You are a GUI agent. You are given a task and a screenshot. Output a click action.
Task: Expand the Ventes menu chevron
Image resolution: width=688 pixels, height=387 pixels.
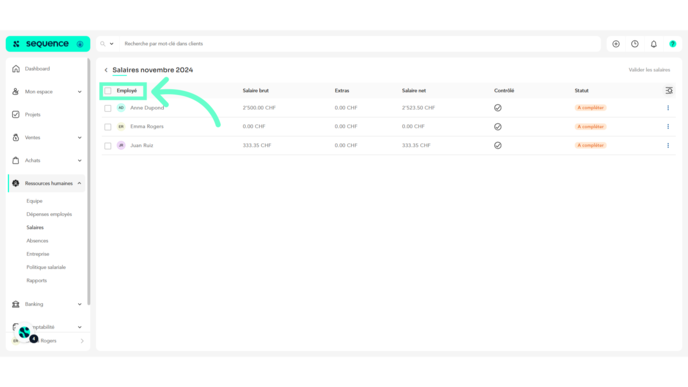pos(79,138)
